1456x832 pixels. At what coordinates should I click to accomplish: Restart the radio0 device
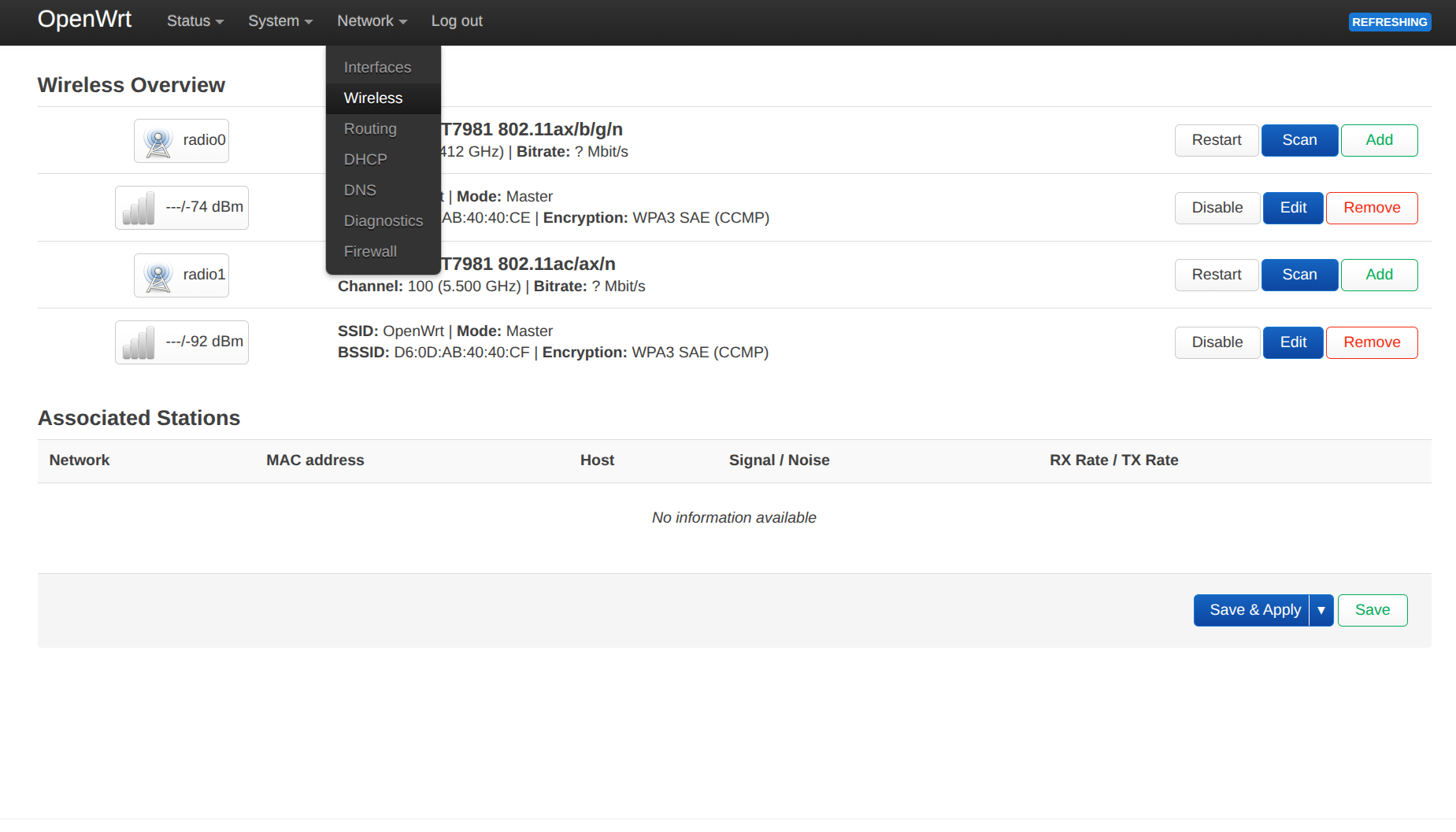tap(1217, 140)
